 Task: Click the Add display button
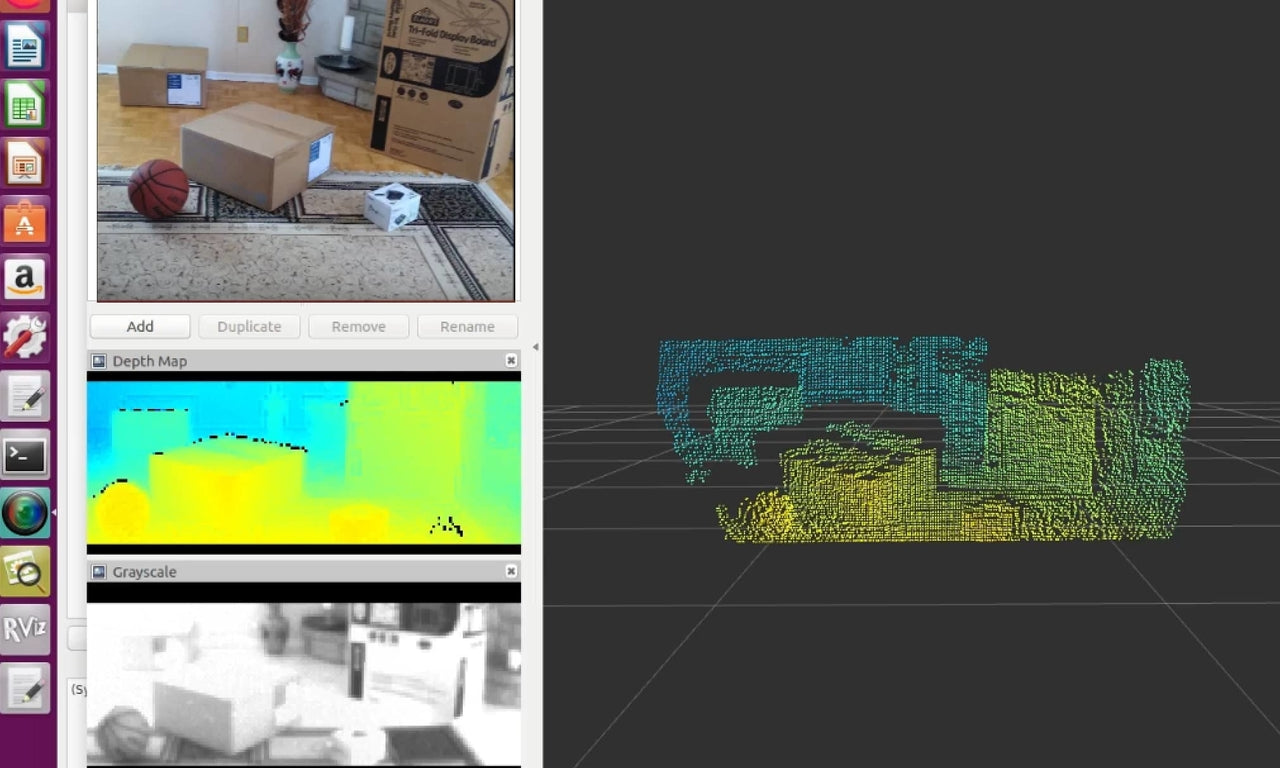click(139, 326)
